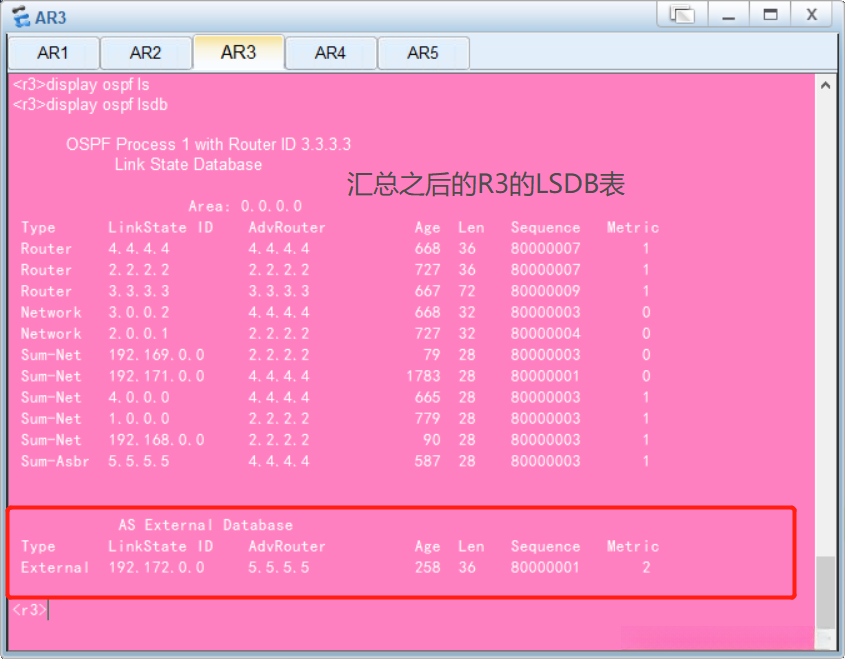
Task: Click Sum-Net entry 192.168.0.0
Action: click(157, 440)
